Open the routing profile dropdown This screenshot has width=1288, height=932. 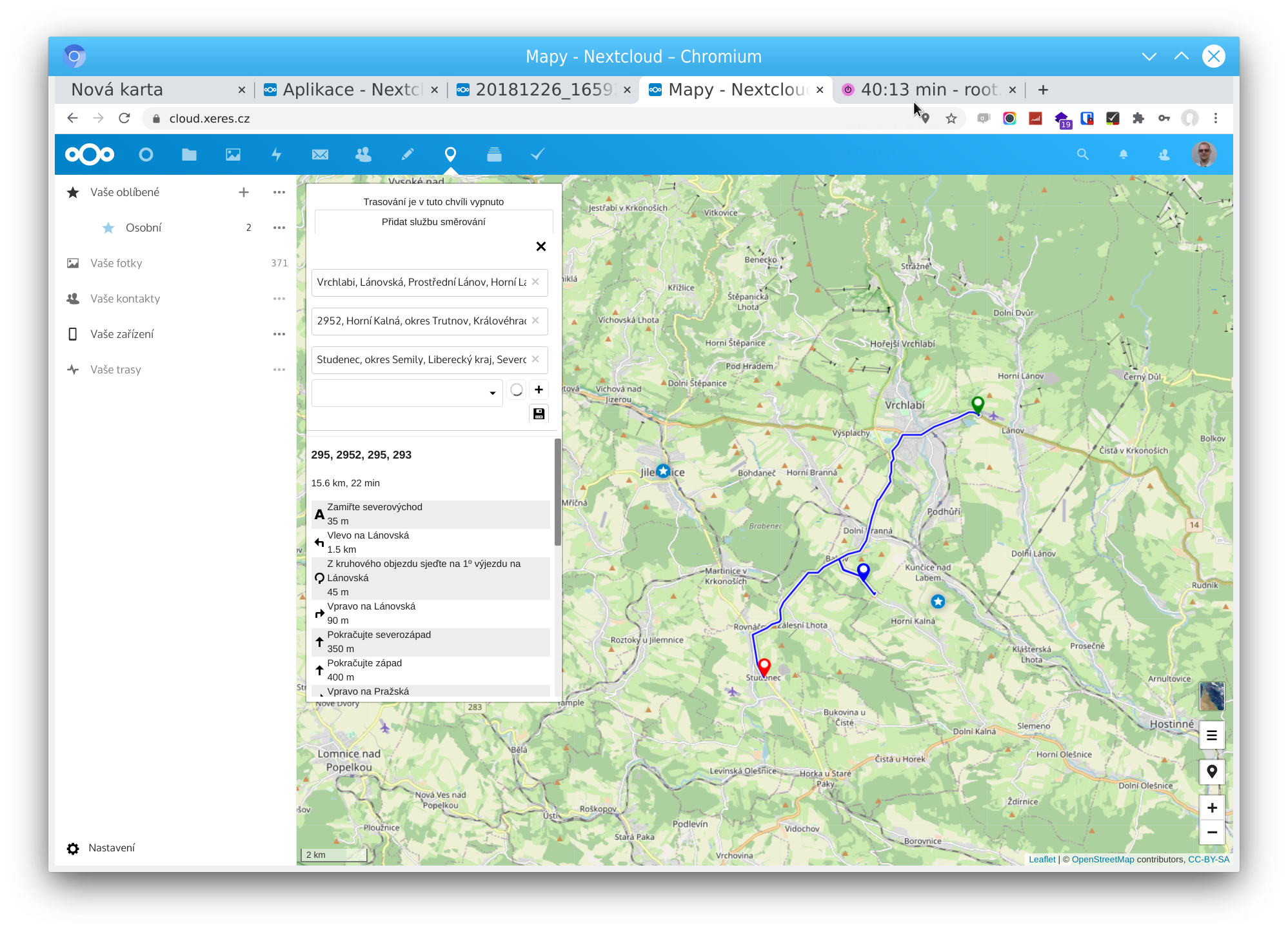pyautogui.click(x=407, y=393)
